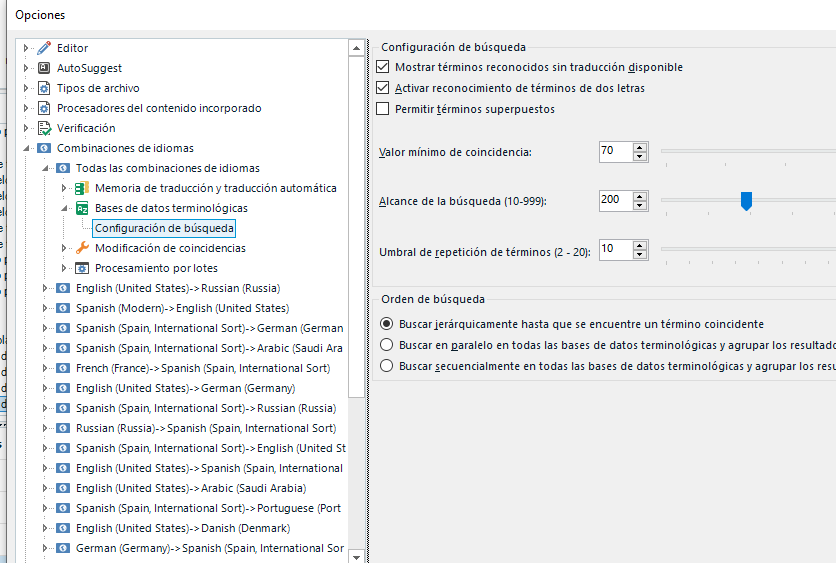This screenshot has height=563, width=836.
Task: Collapse Todas las combinaciones de idiomas node
Action: pos(45,168)
